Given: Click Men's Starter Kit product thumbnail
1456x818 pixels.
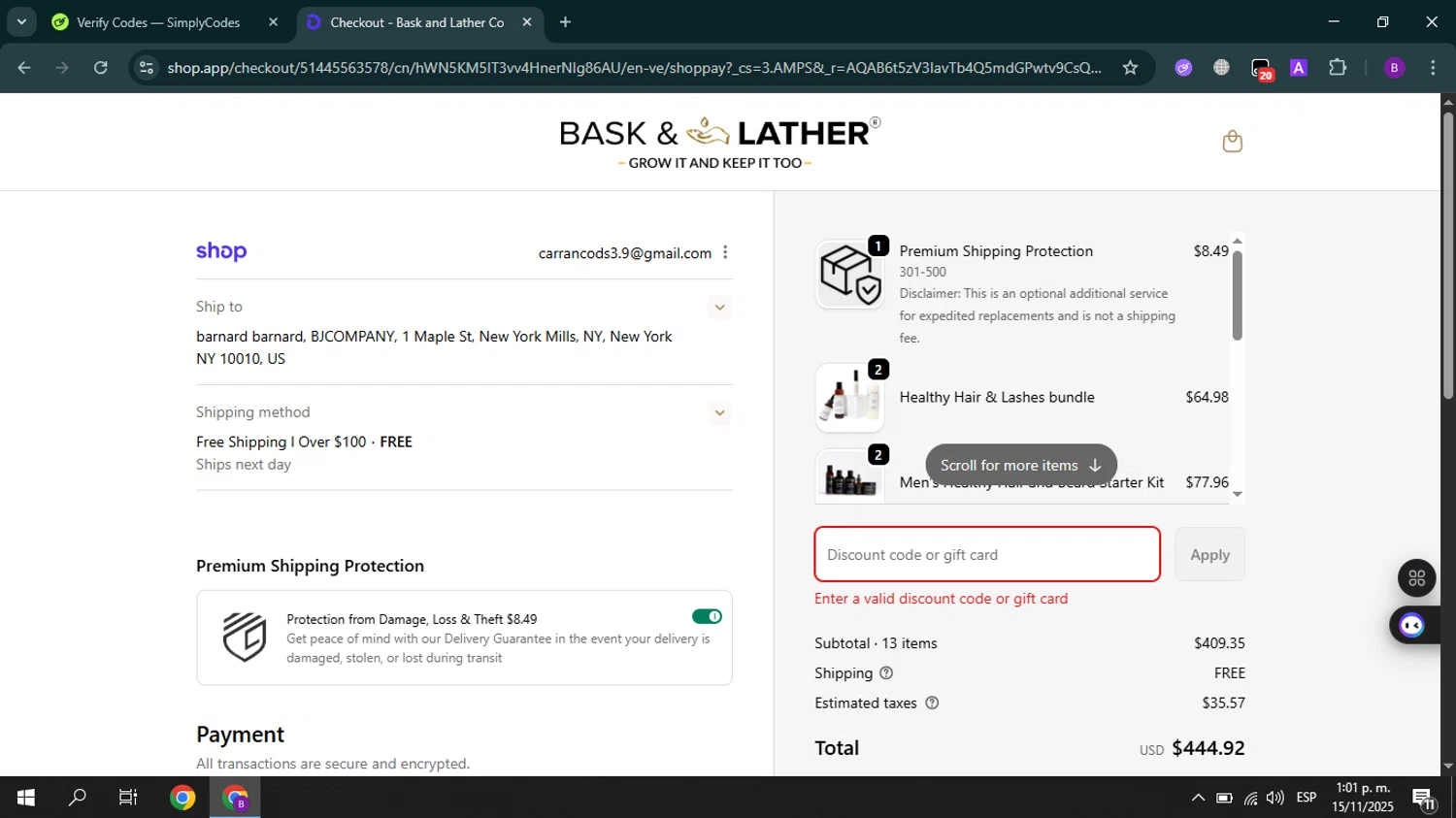Looking at the screenshot, I should (849, 476).
